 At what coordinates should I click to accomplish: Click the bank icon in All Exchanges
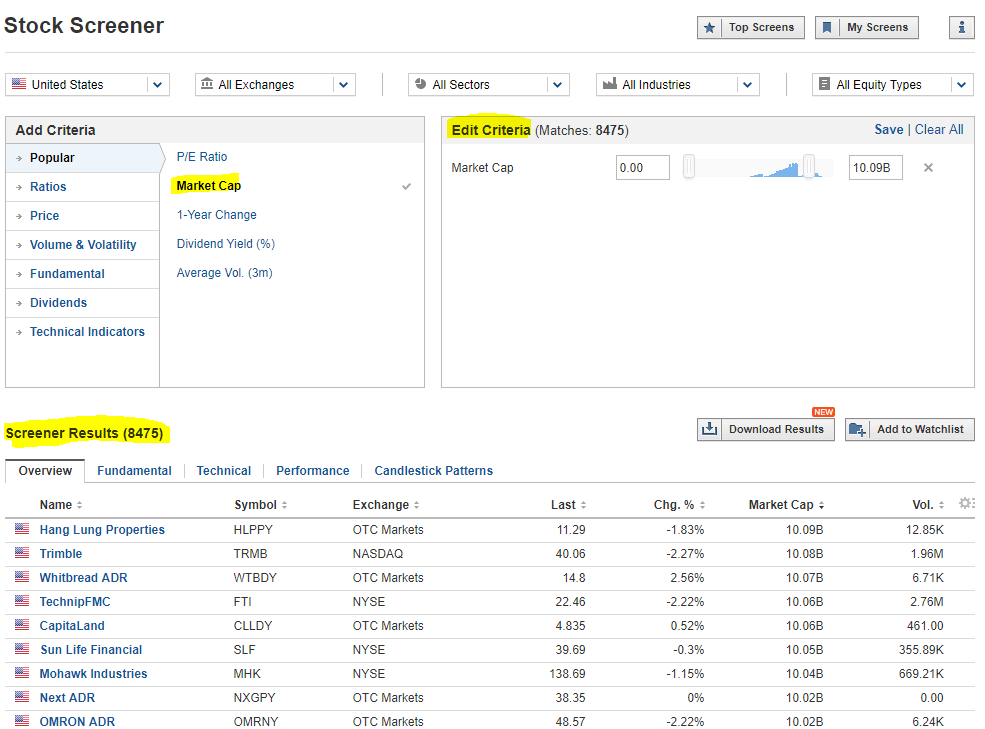pos(207,84)
